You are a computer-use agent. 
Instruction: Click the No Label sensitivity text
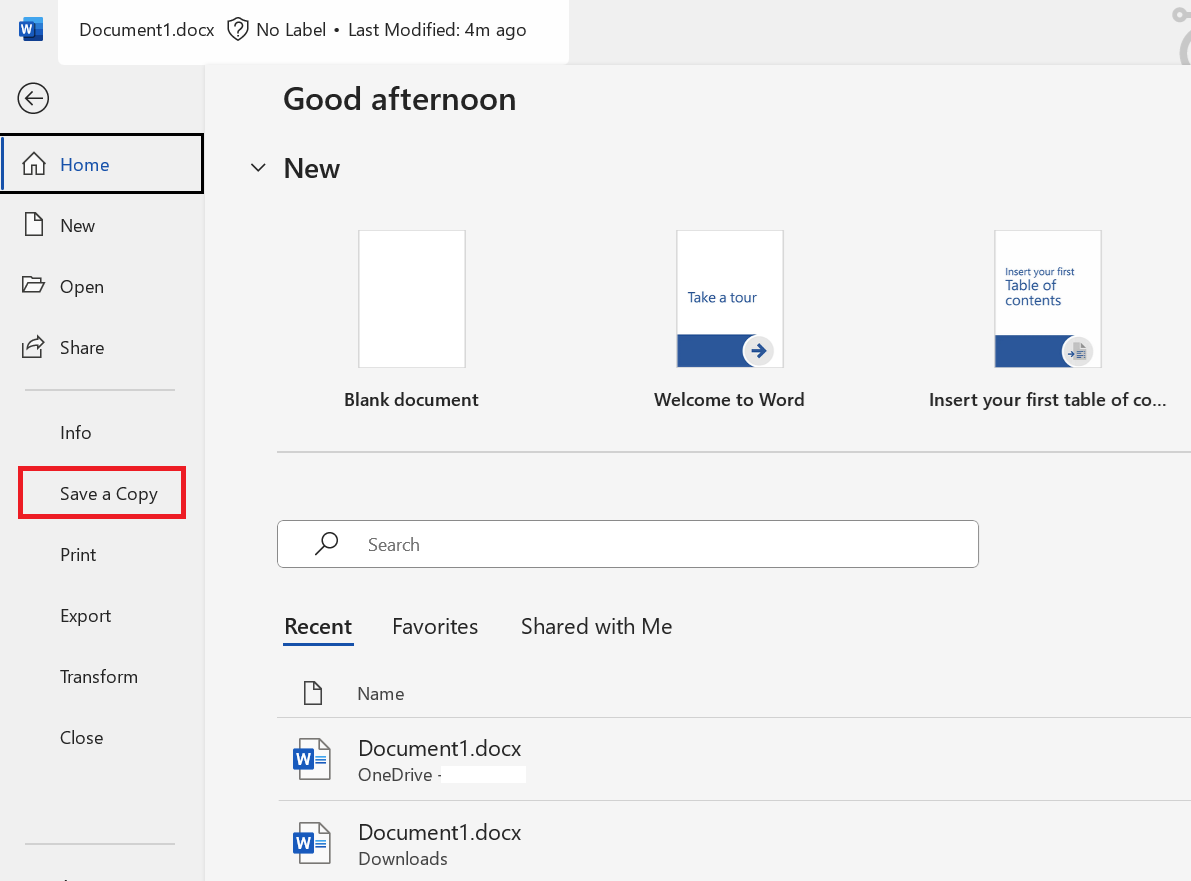pyautogui.click(x=291, y=30)
